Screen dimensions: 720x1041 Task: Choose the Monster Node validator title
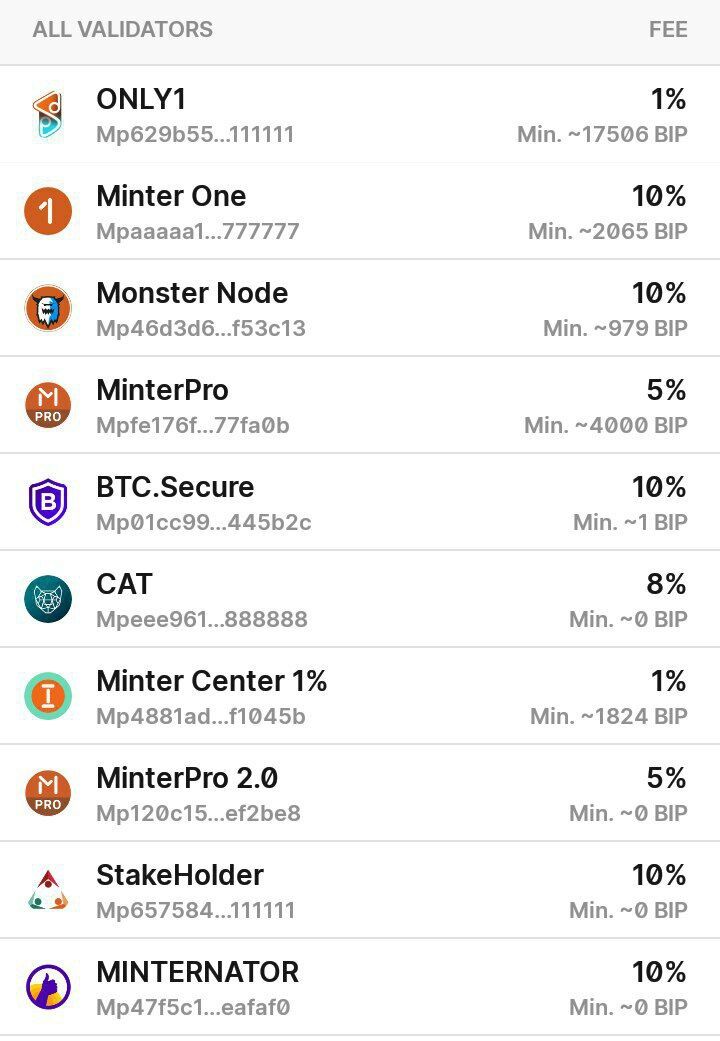(x=192, y=293)
